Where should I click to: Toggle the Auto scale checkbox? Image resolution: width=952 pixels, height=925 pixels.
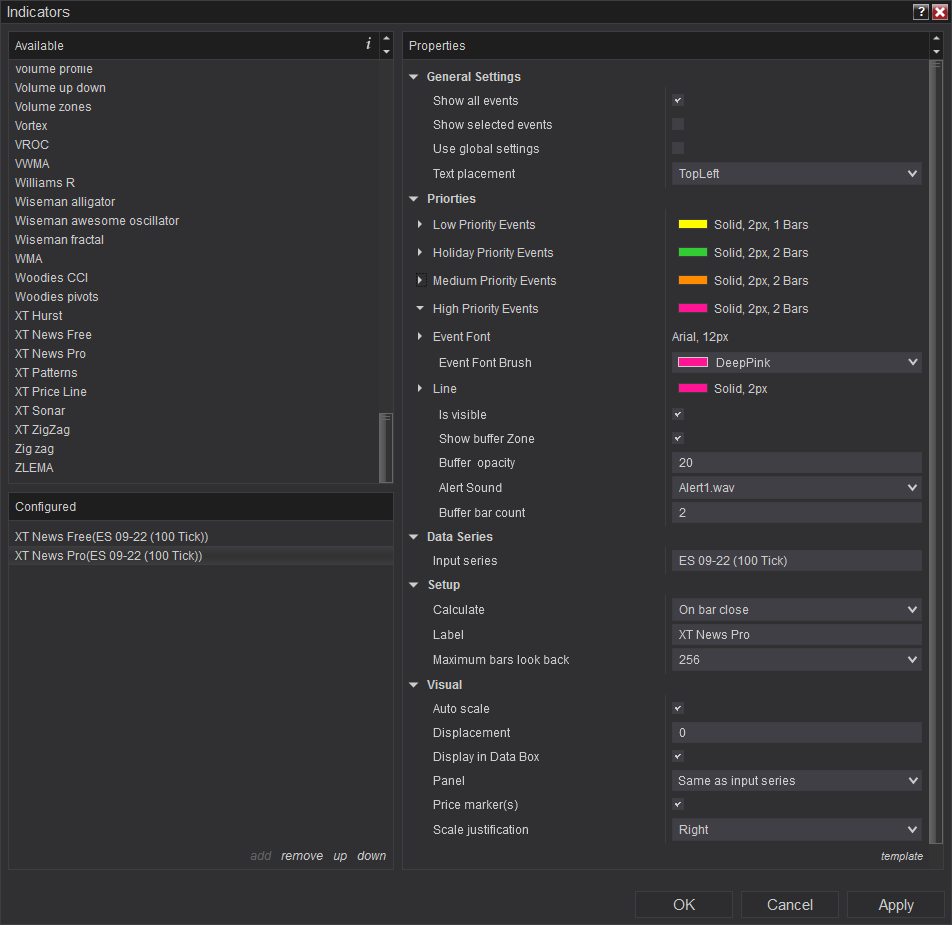678,708
